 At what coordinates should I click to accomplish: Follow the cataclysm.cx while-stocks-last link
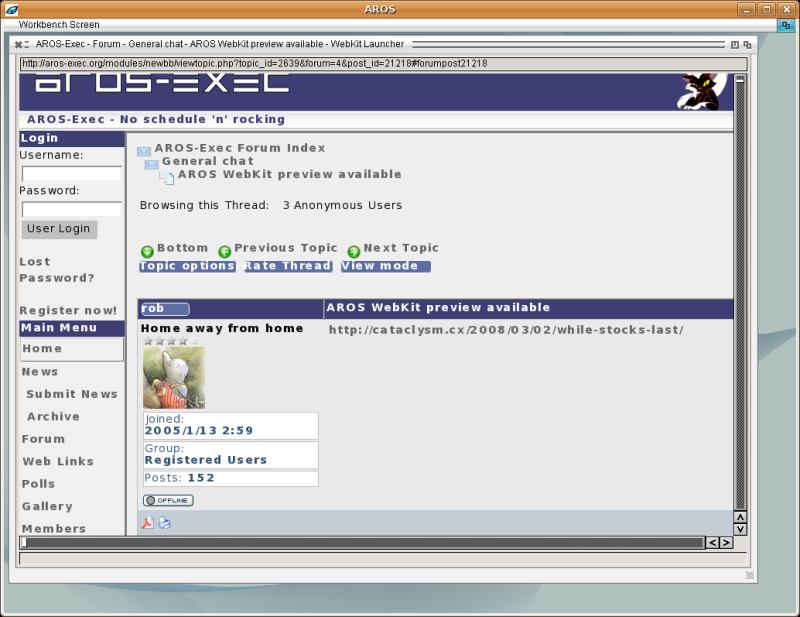coord(506,330)
